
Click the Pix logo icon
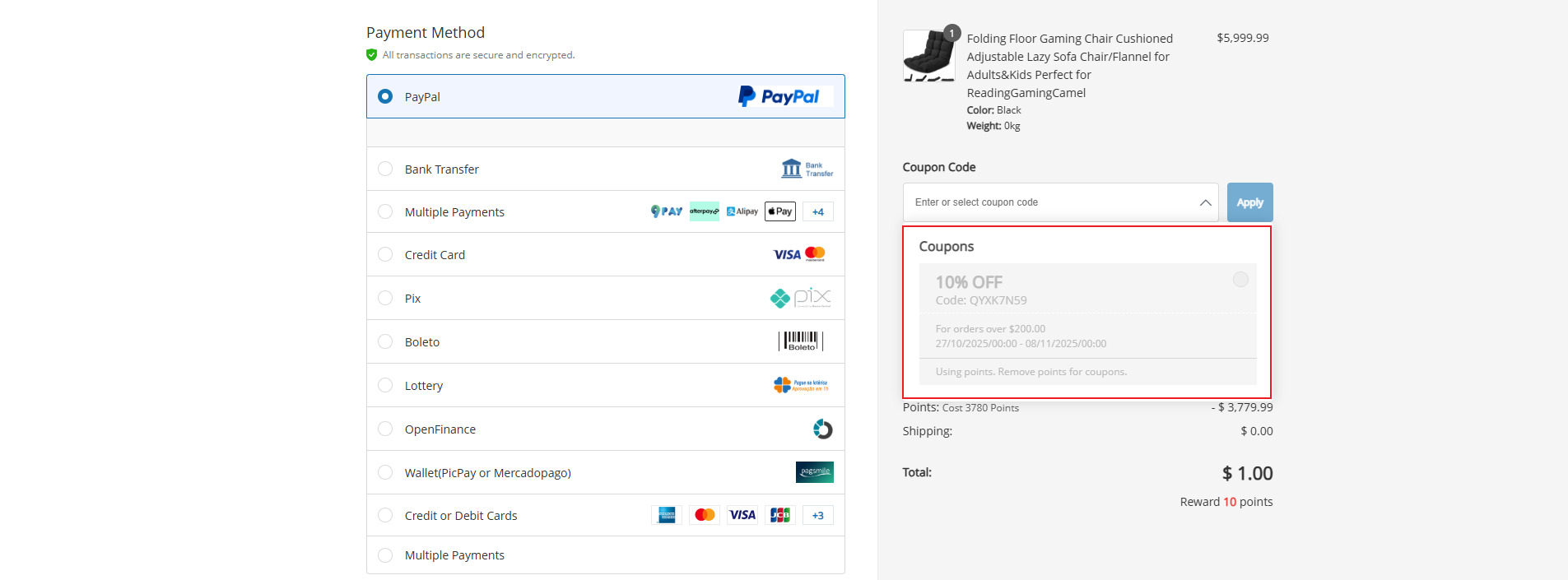click(x=800, y=298)
